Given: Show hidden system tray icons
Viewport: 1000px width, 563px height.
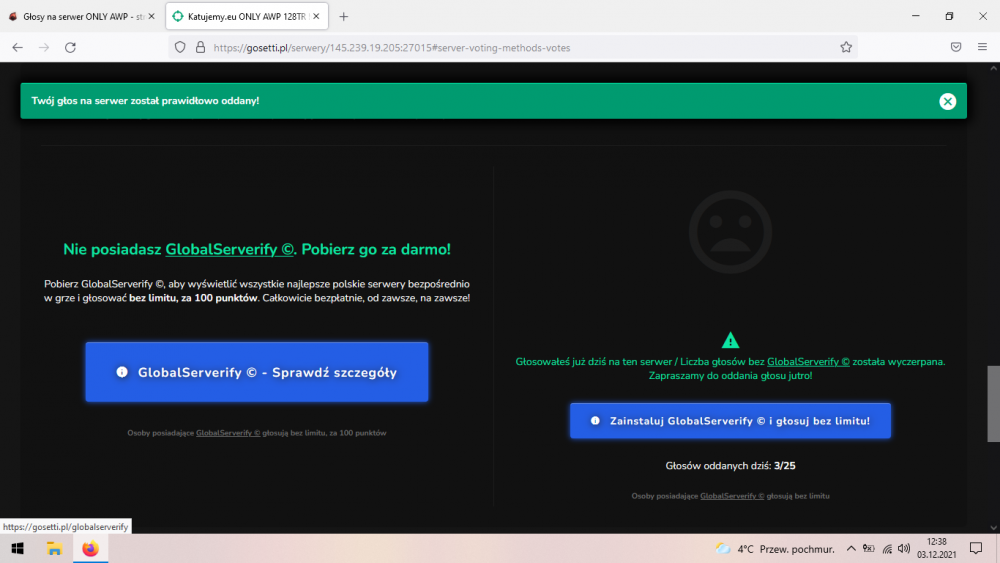Looking at the screenshot, I should coord(851,548).
